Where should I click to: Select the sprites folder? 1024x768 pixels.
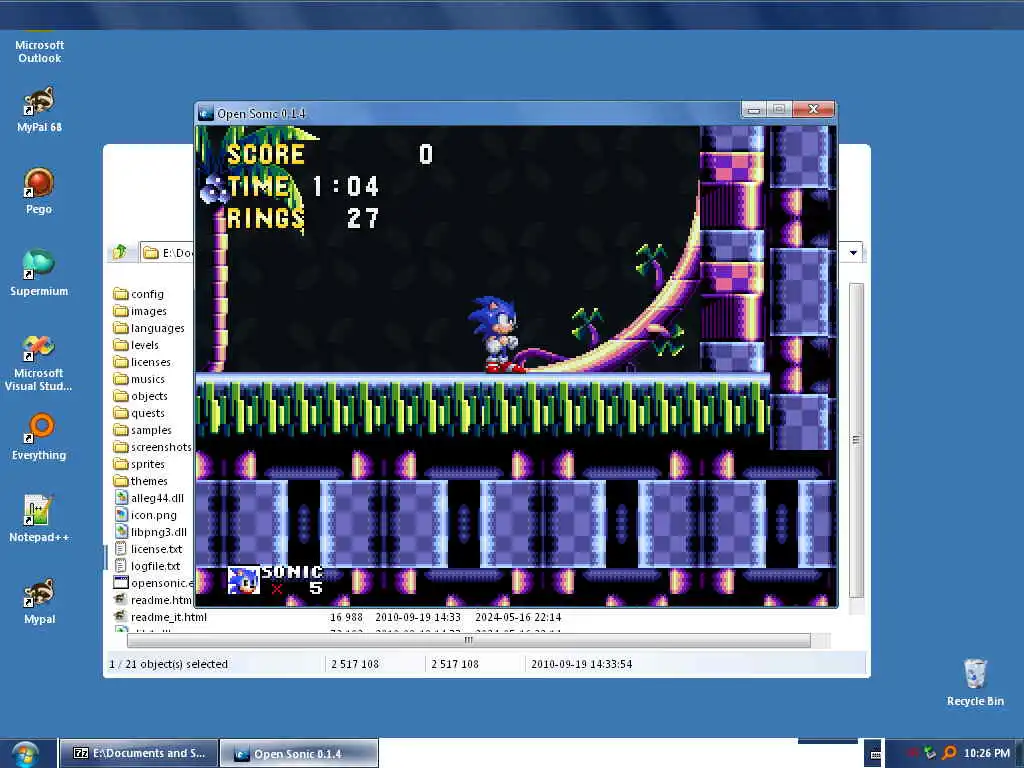coord(139,464)
